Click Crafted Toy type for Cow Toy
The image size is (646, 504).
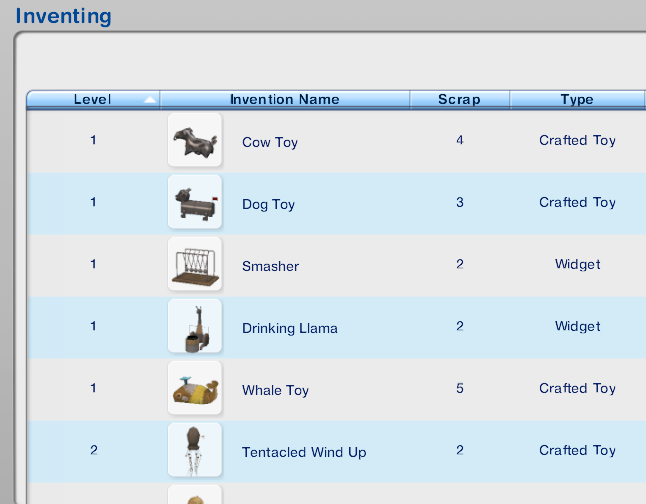[x=577, y=141]
